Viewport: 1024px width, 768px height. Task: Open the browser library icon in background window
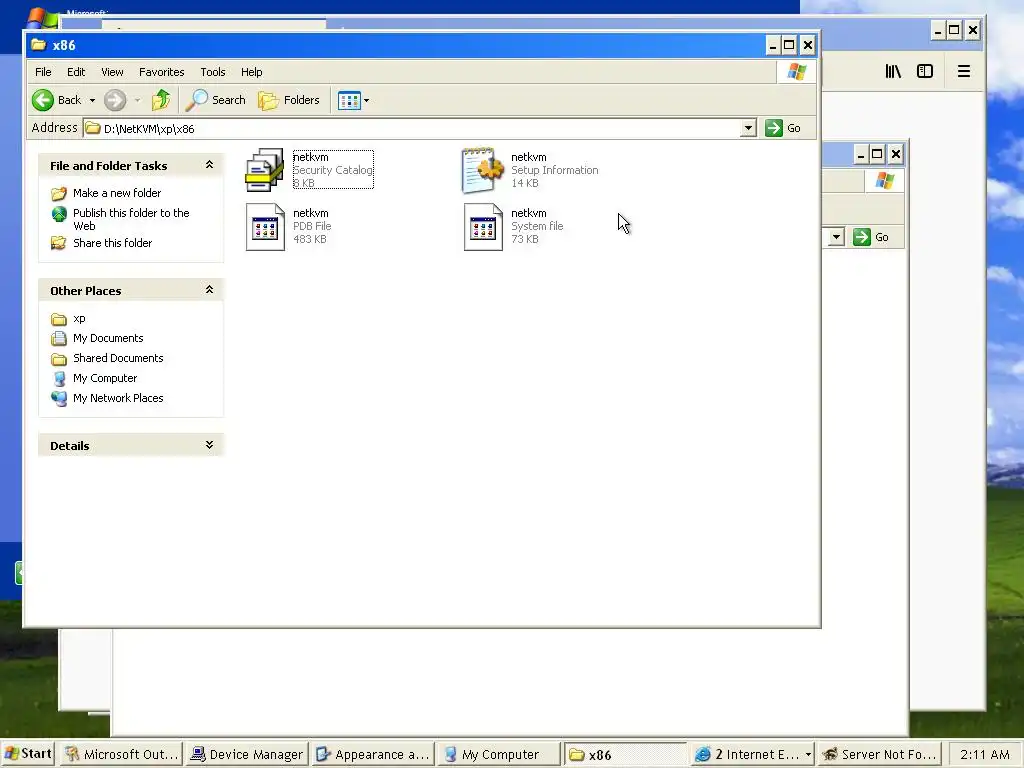click(893, 71)
